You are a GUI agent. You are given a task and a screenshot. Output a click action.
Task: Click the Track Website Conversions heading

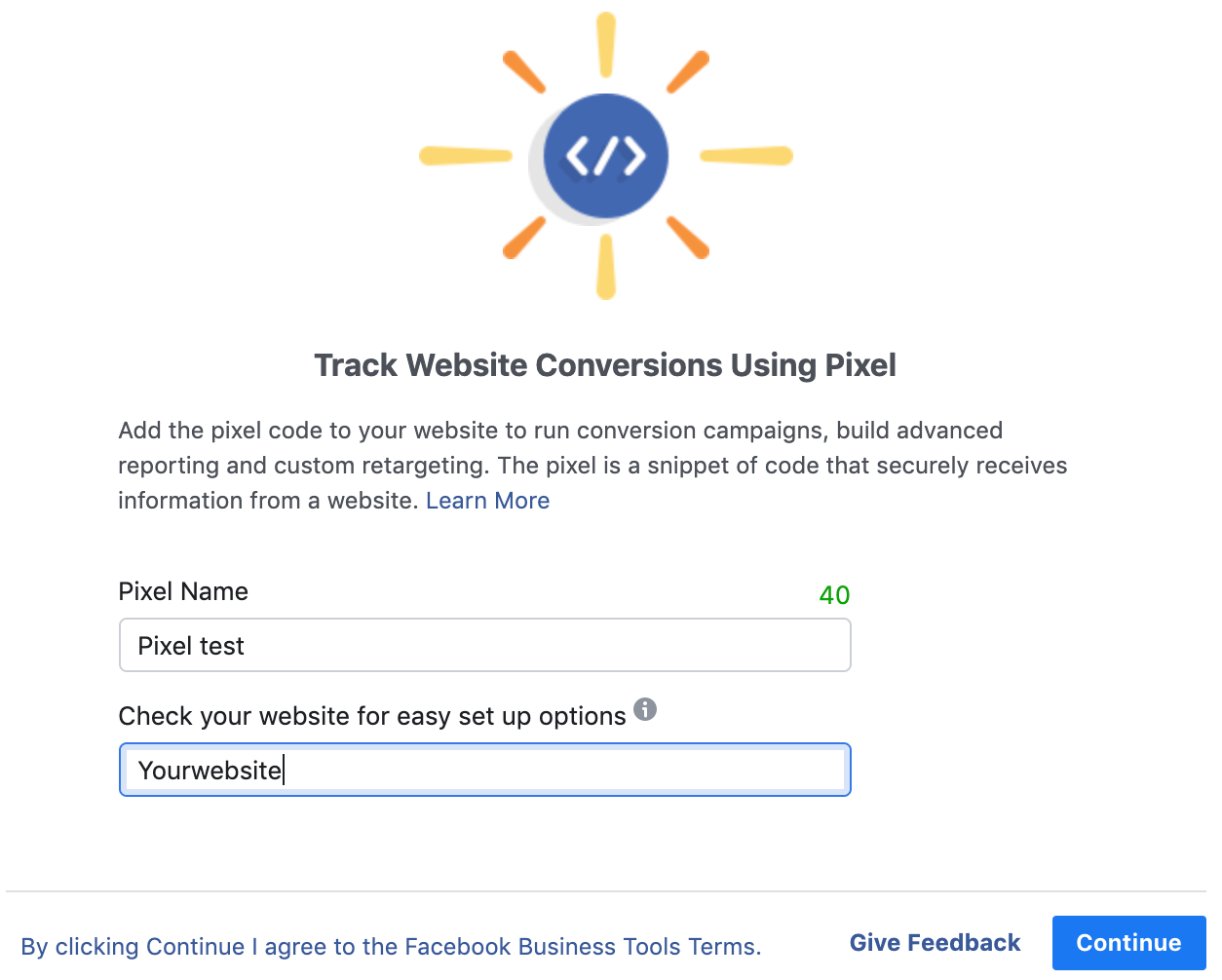[605, 364]
